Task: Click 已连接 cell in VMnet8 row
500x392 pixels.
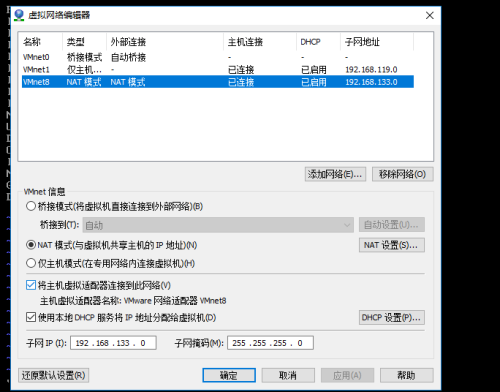Action: (241, 82)
